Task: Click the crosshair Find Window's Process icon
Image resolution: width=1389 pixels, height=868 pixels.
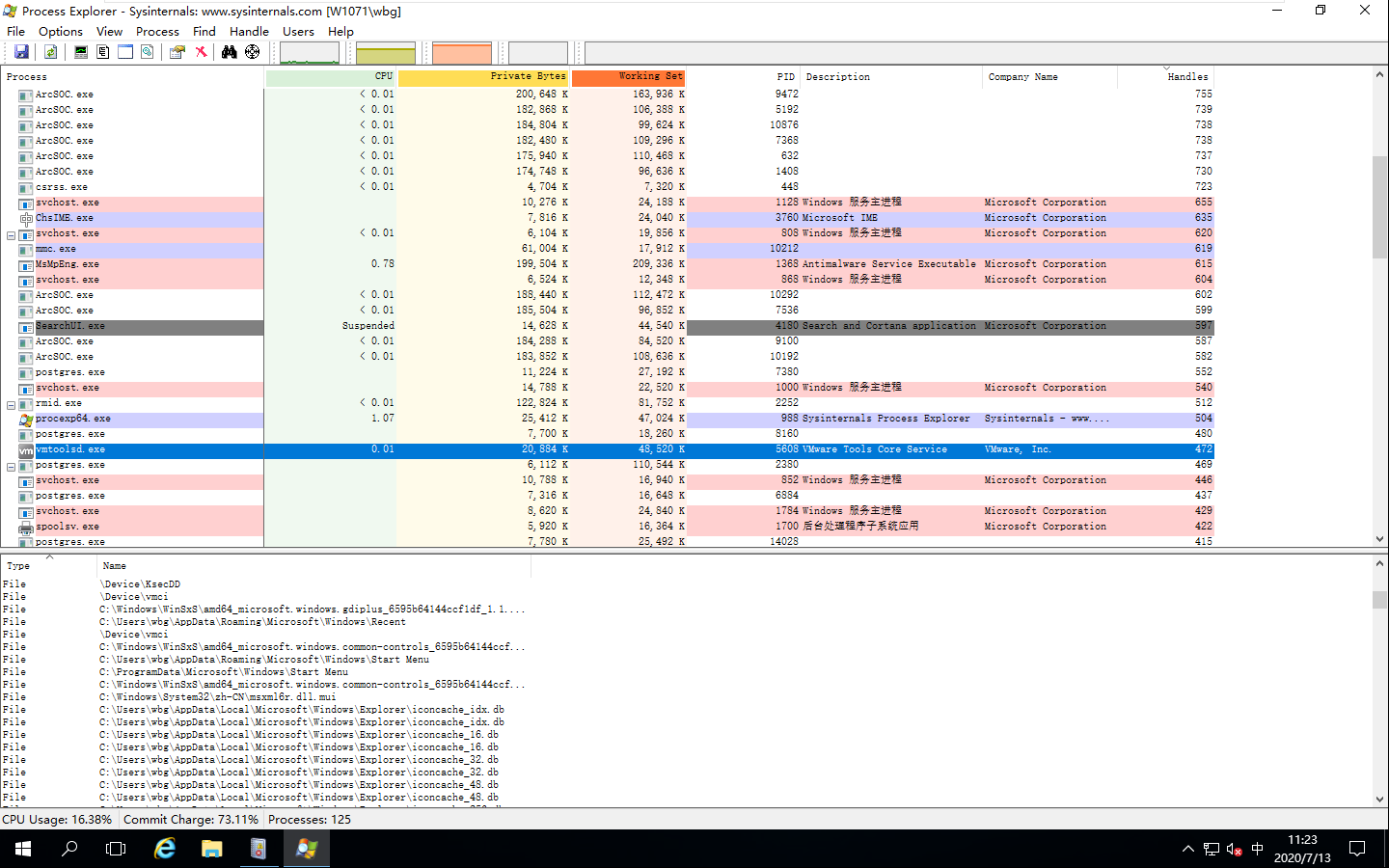Action: coord(252,52)
